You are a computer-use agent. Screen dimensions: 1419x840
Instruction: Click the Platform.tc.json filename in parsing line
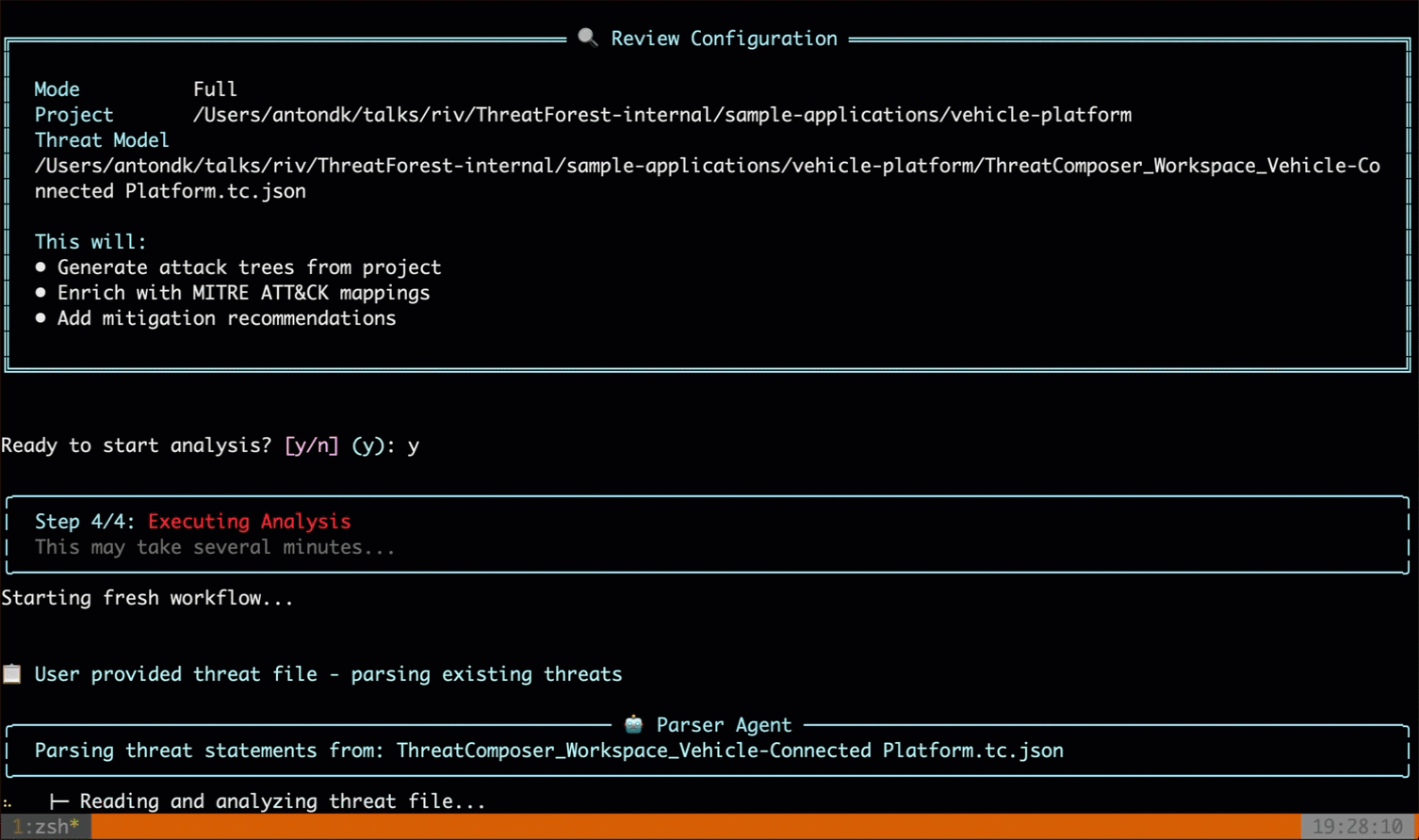(972, 751)
